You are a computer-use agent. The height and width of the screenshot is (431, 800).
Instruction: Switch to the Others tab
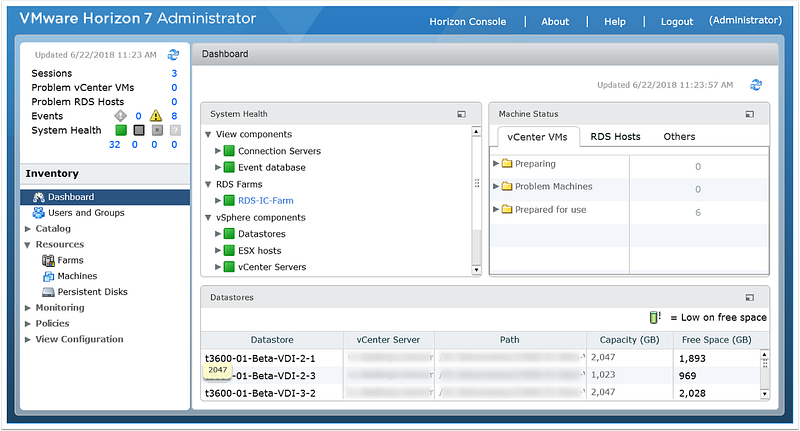coord(679,137)
